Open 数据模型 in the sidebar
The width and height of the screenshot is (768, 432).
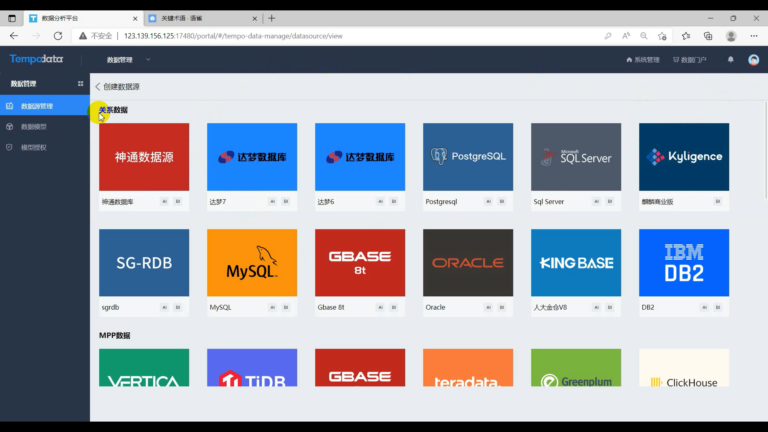[45, 126]
